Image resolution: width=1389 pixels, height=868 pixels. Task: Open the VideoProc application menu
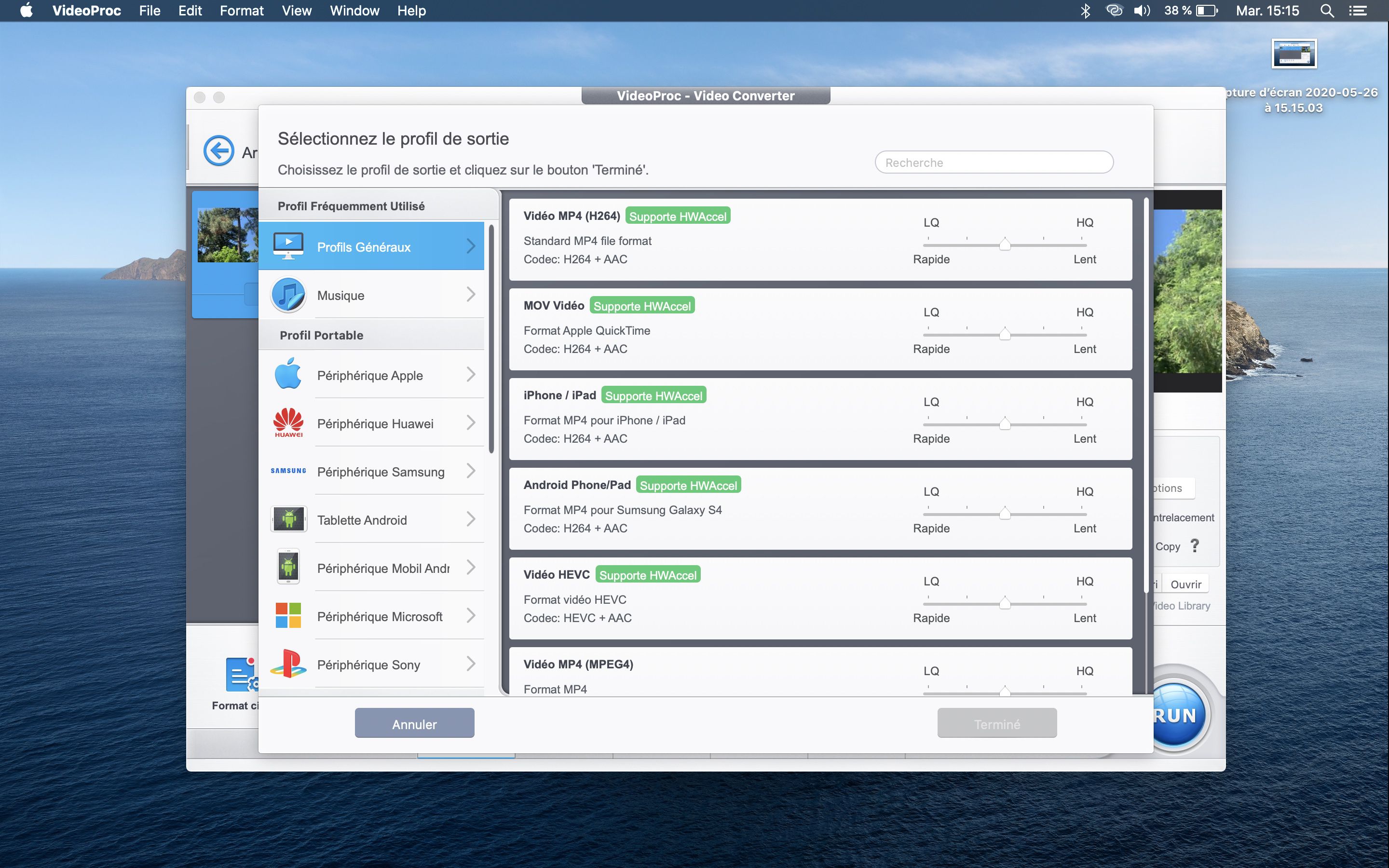[x=87, y=10]
